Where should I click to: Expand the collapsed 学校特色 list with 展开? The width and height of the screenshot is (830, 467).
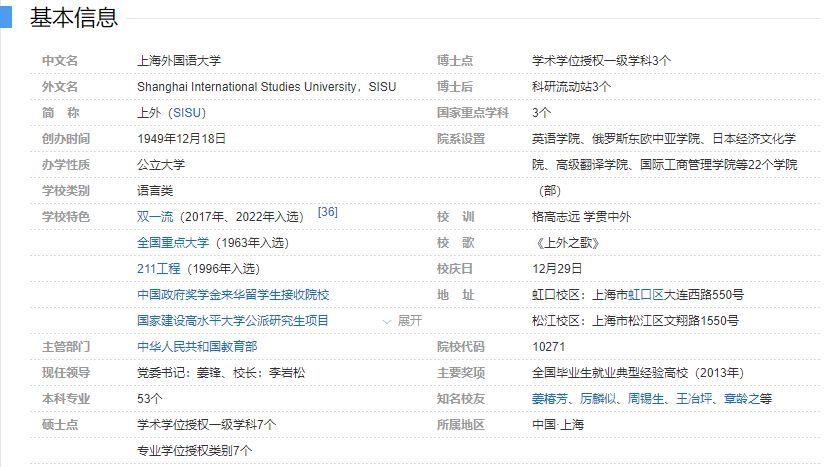coord(409,321)
